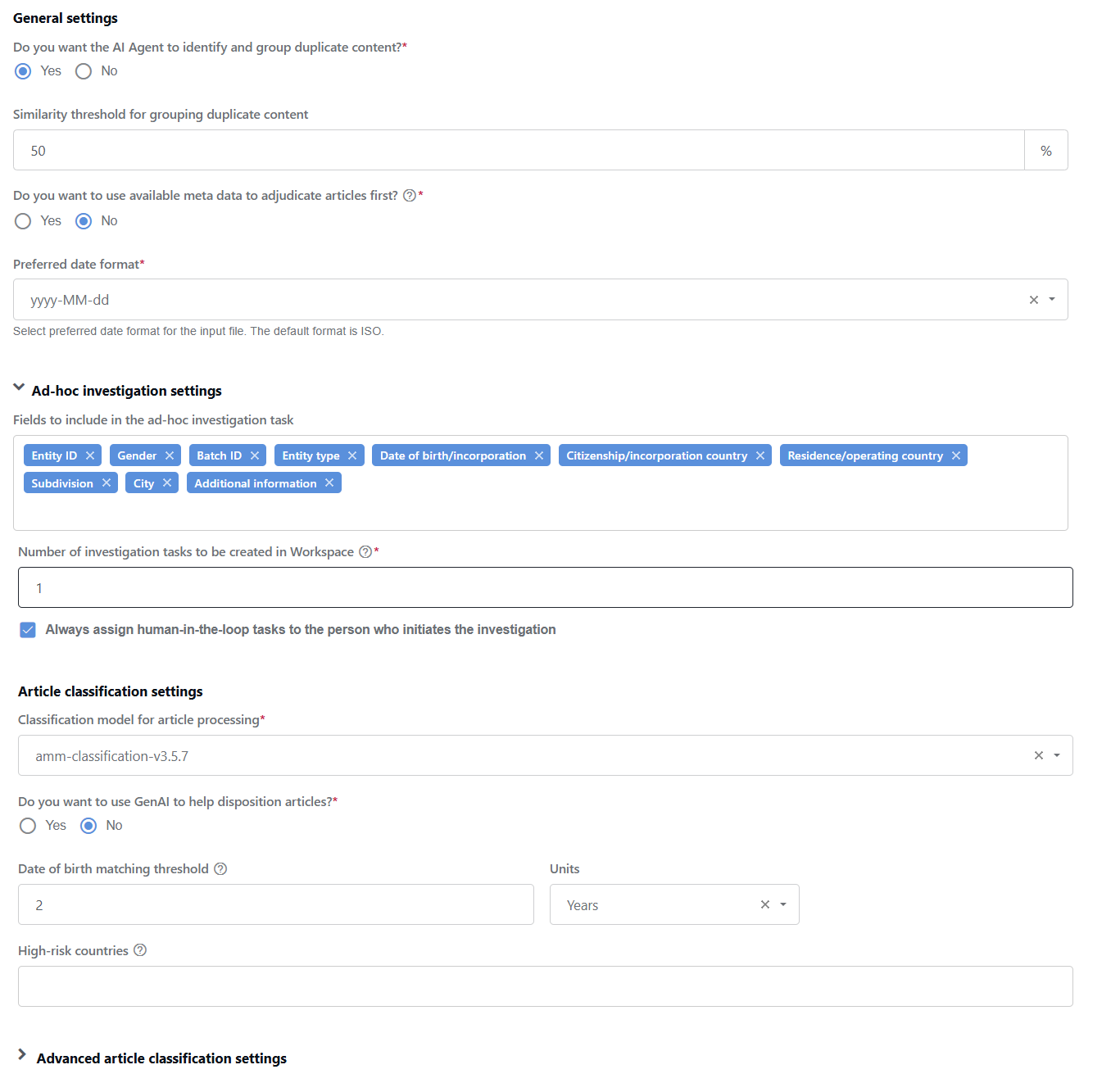Clear the preferred date format selection
The width and height of the screenshot is (1120, 1092).
pos(1034,300)
